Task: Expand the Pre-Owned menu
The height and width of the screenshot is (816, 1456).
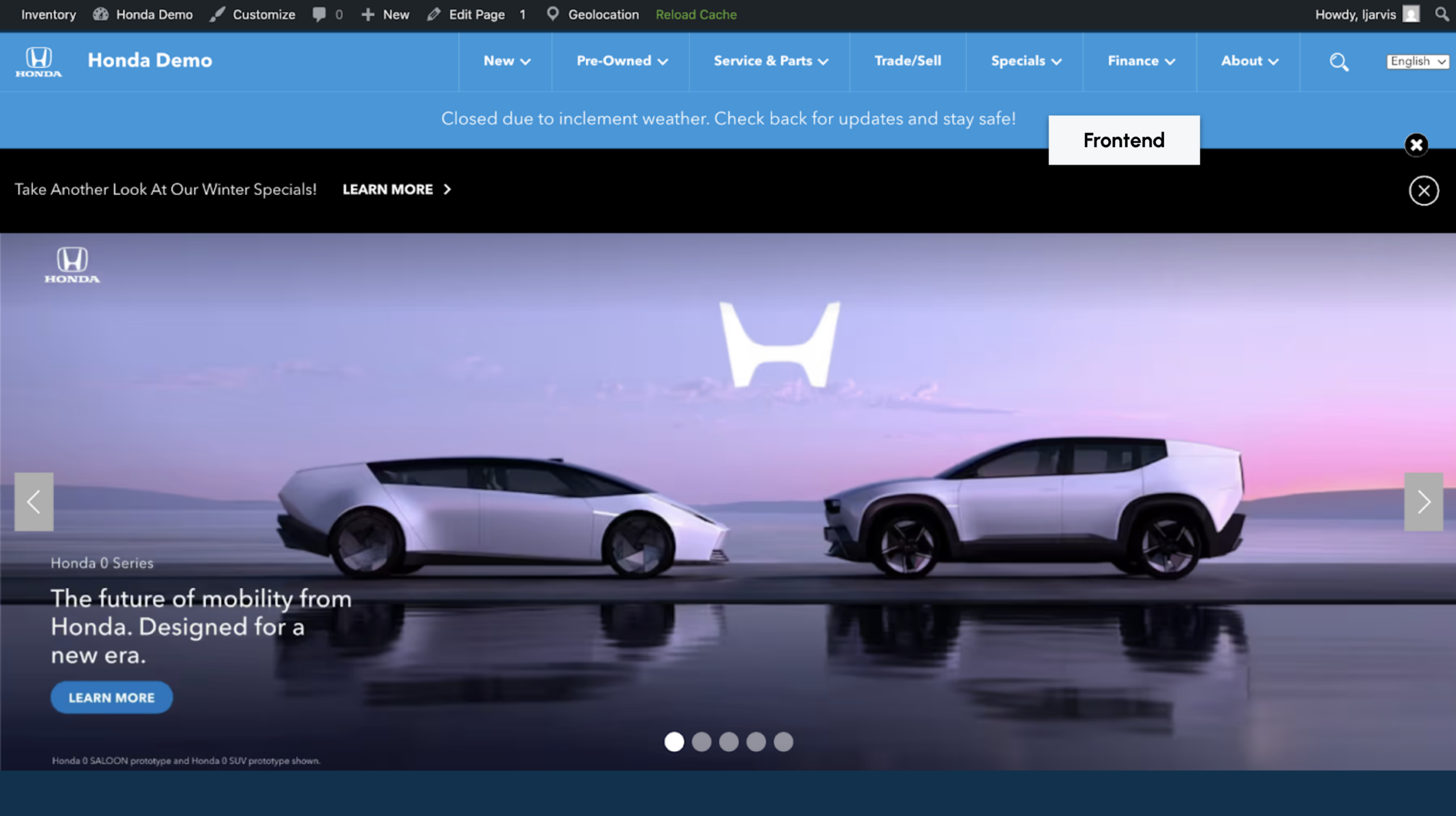Action: [x=622, y=61]
